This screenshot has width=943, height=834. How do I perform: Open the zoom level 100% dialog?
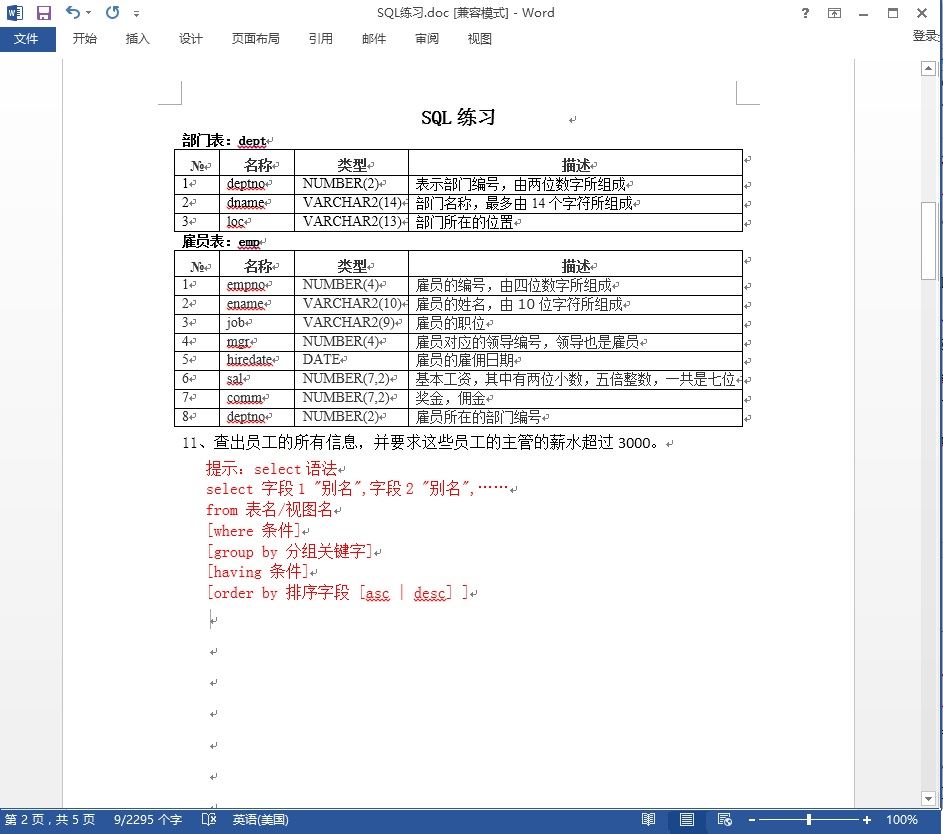(902, 820)
